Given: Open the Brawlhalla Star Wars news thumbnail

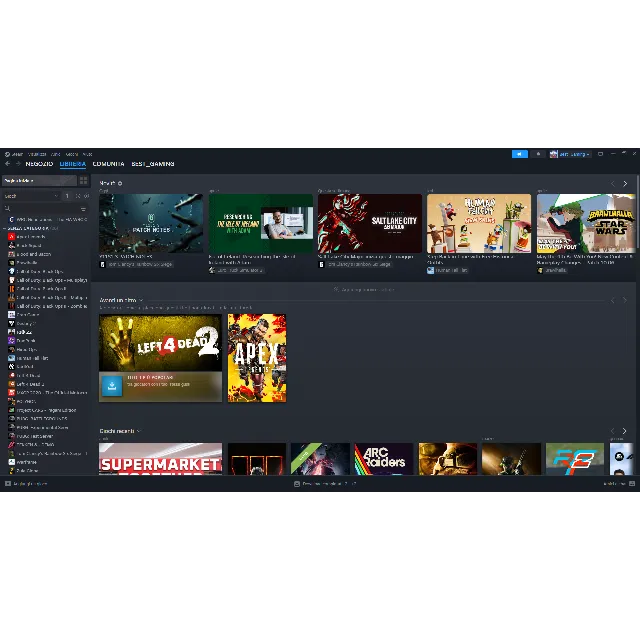Looking at the screenshot, I should click(586, 223).
